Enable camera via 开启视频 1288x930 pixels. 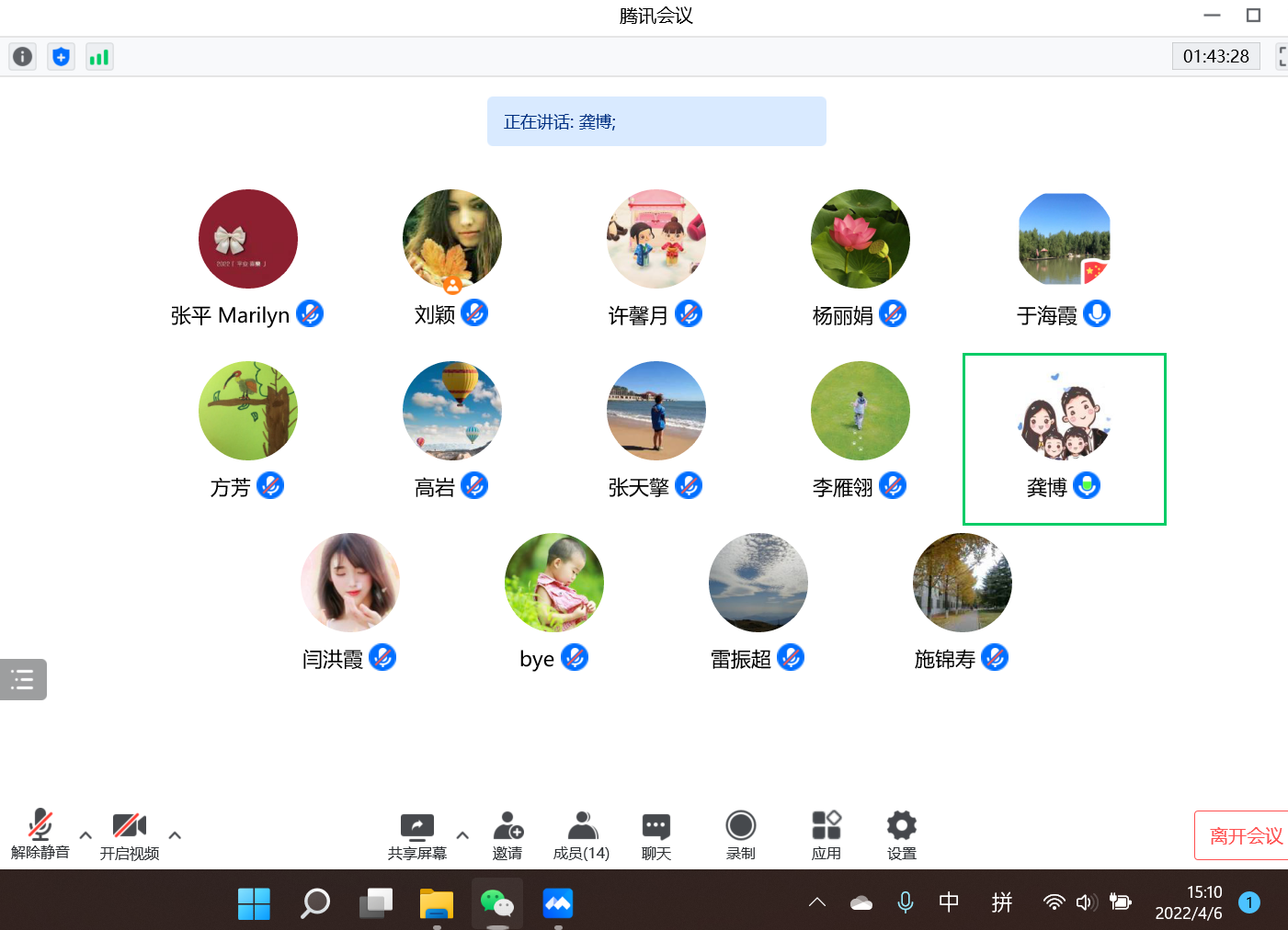point(129,834)
